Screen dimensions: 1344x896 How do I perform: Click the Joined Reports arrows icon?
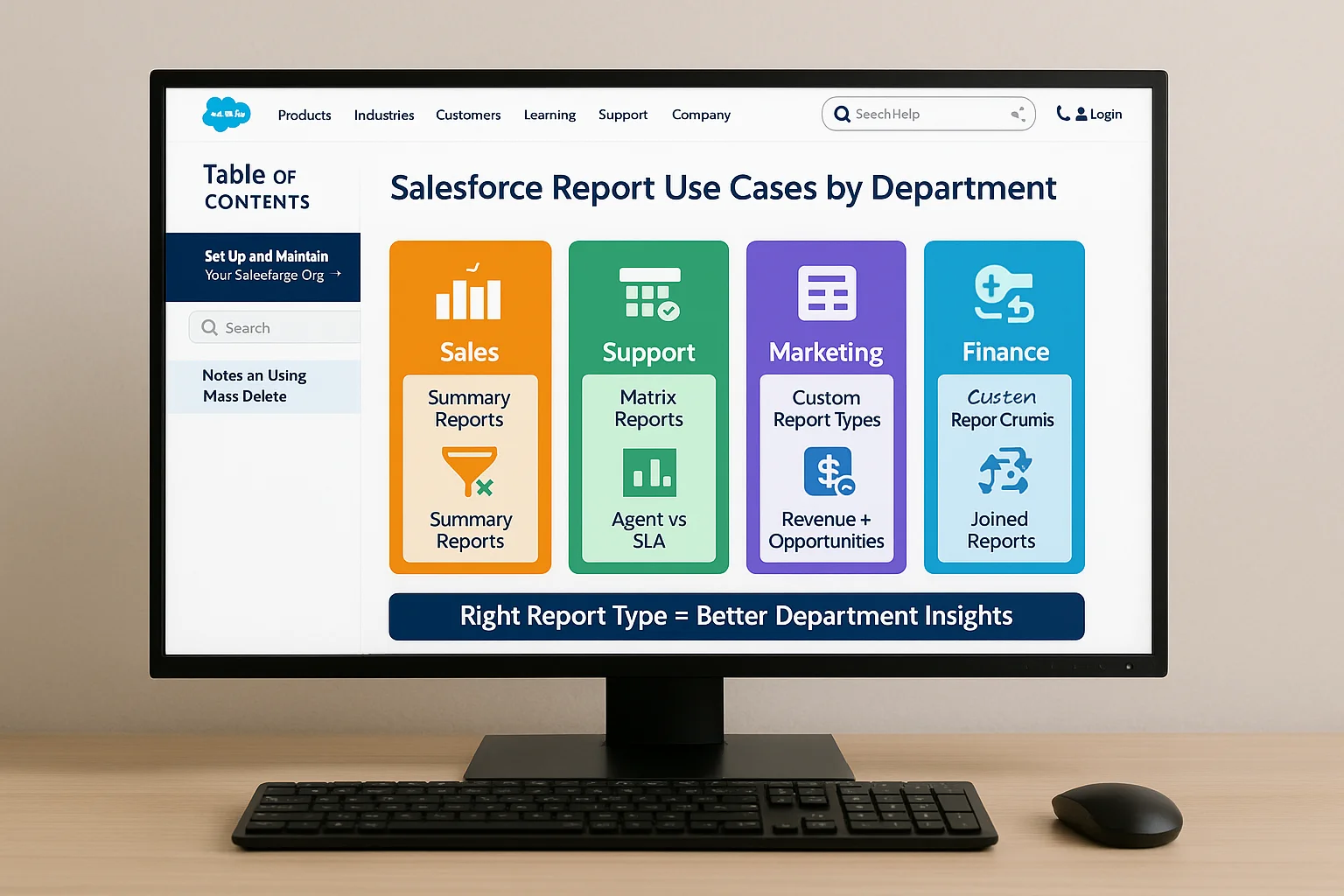tap(1004, 471)
